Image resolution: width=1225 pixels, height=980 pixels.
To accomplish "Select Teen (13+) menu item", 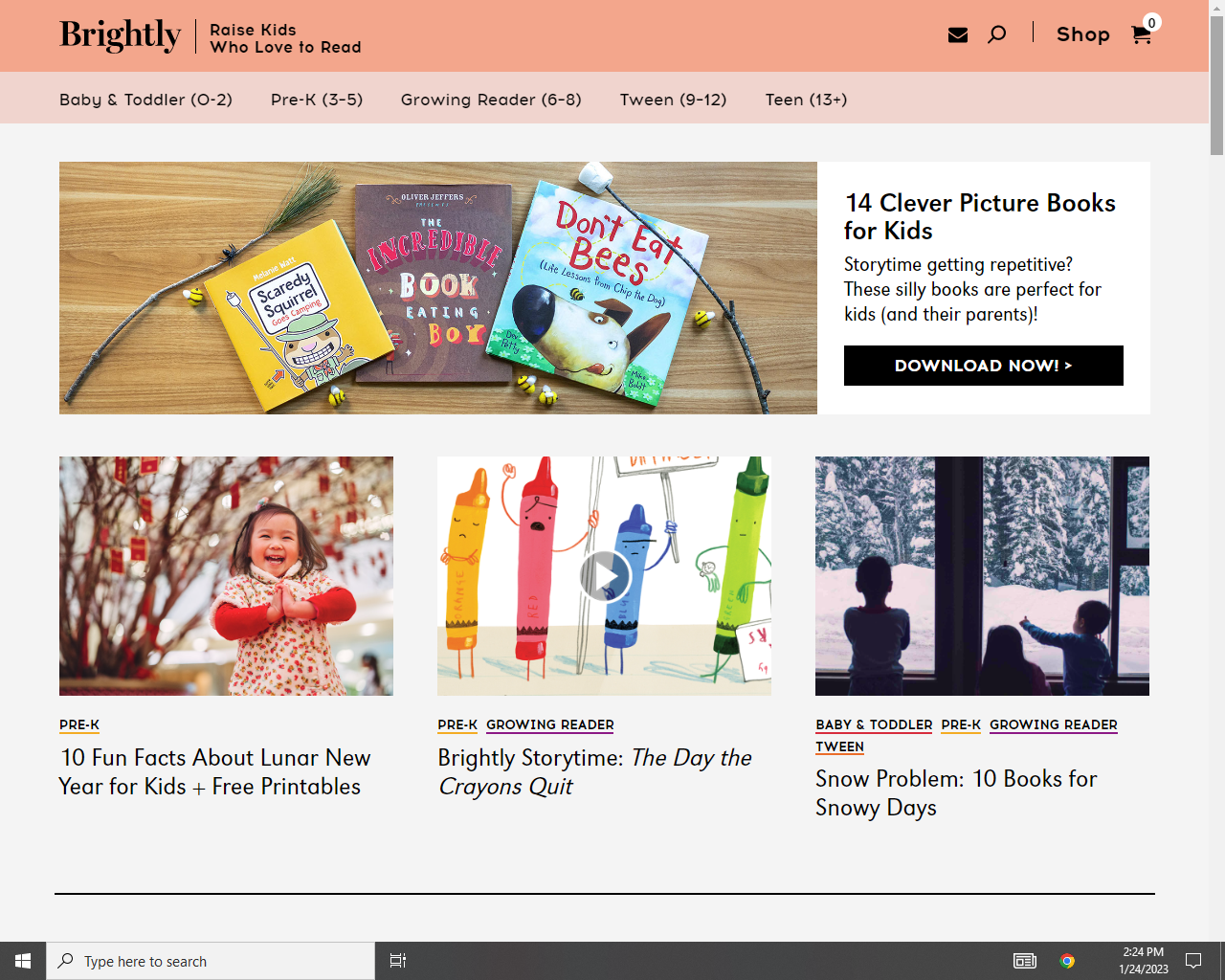I will [x=806, y=100].
